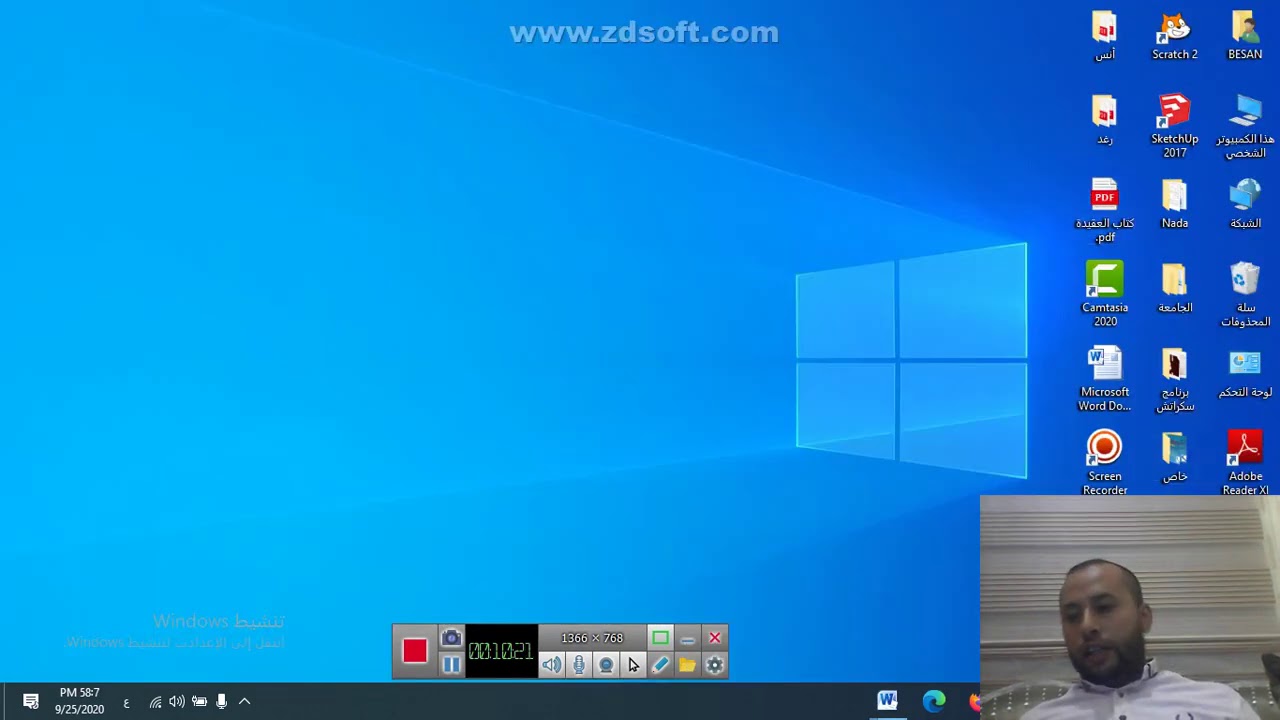Image resolution: width=1280 pixels, height=720 pixels.
Task: Expand hidden system tray icons chevron
Action: 244,702
